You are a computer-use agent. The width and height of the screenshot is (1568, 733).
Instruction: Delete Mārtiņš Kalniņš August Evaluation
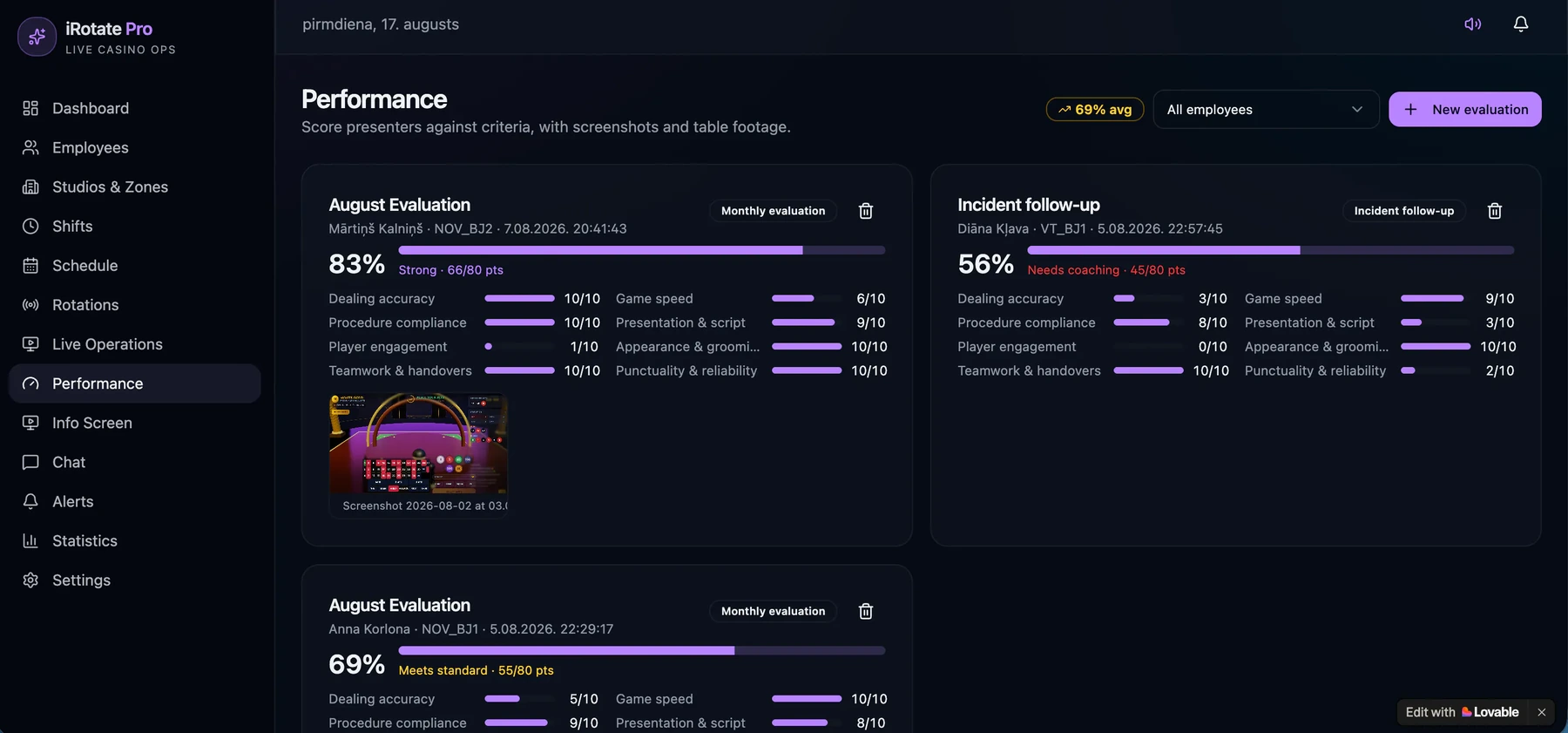pyautogui.click(x=866, y=211)
